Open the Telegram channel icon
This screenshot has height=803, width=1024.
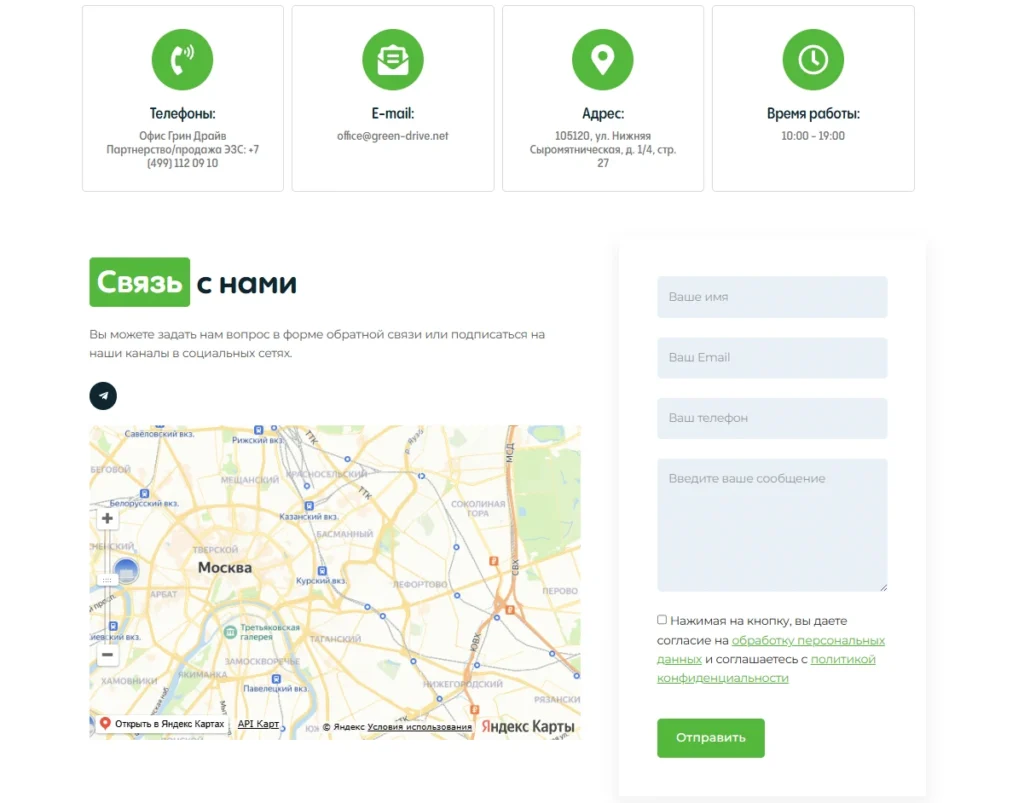[x=103, y=396]
